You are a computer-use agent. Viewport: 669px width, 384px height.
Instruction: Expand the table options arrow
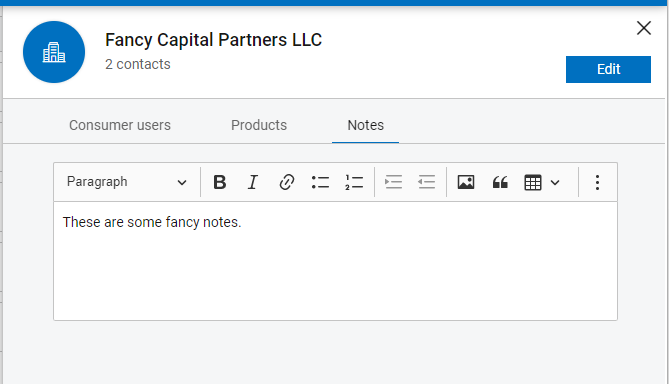555,183
